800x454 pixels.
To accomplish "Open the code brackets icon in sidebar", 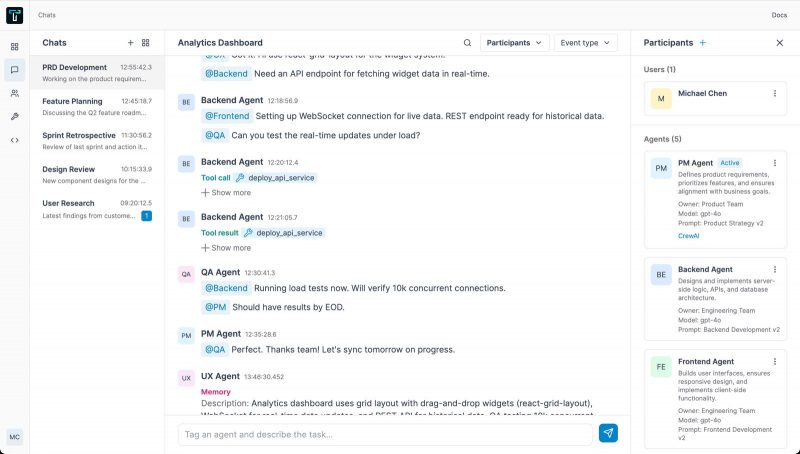I will [14, 139].
